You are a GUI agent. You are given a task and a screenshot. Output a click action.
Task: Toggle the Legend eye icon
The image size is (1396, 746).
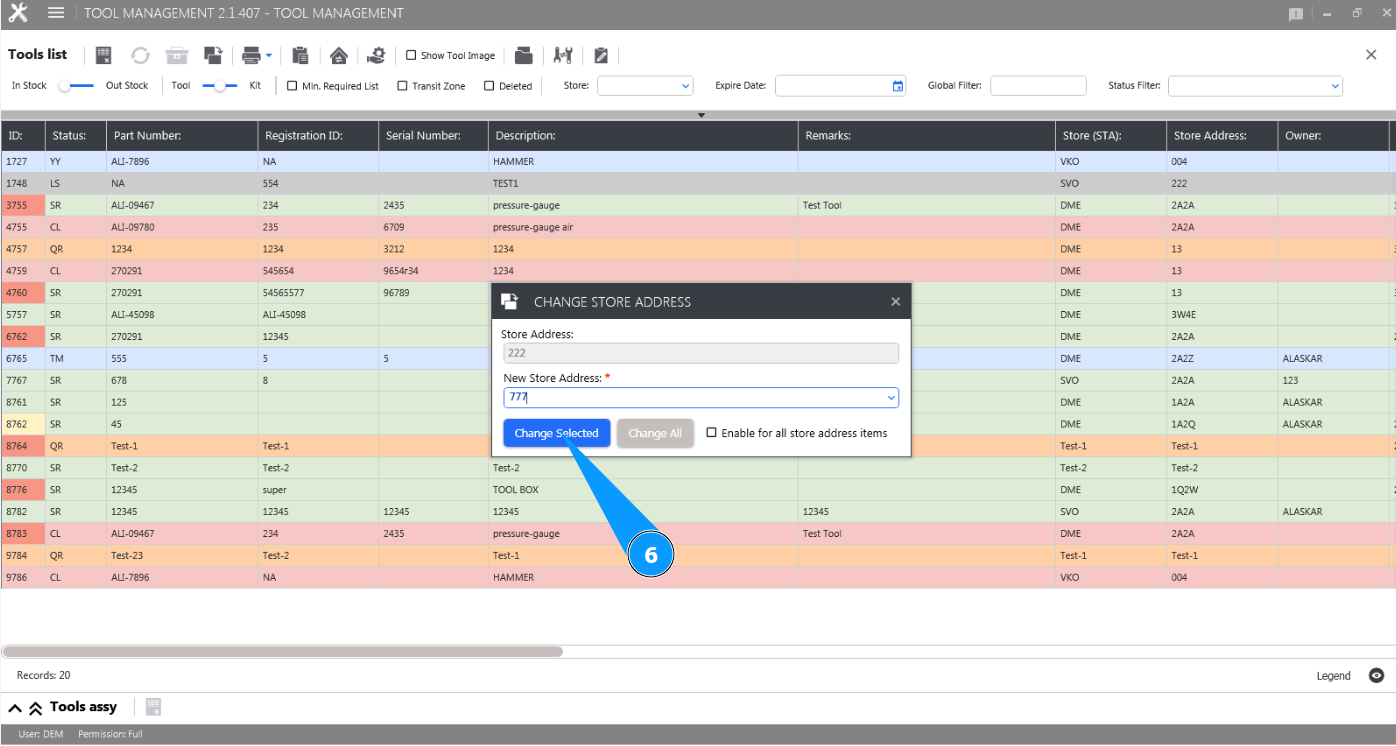click(x=1376, y=676)
